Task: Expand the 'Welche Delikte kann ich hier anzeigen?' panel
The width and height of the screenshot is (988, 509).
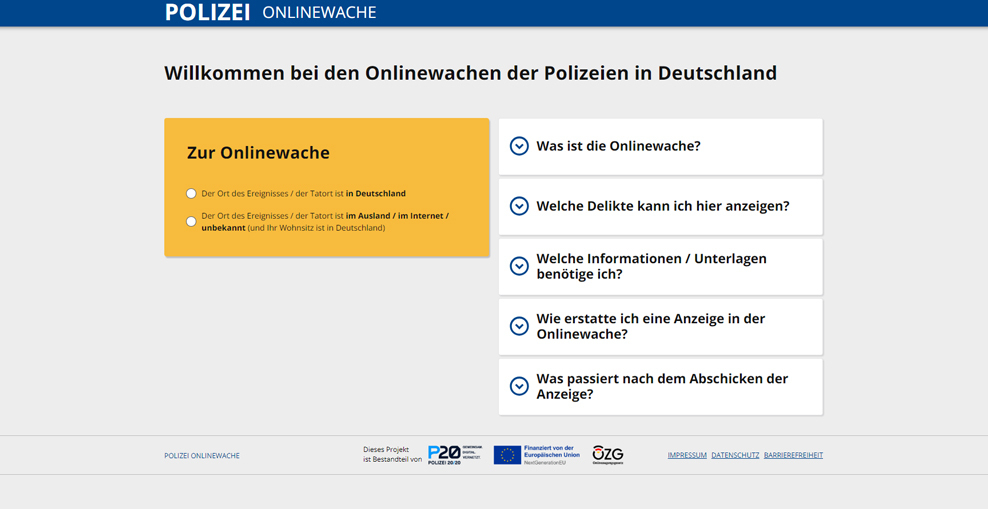Action: 662,206
